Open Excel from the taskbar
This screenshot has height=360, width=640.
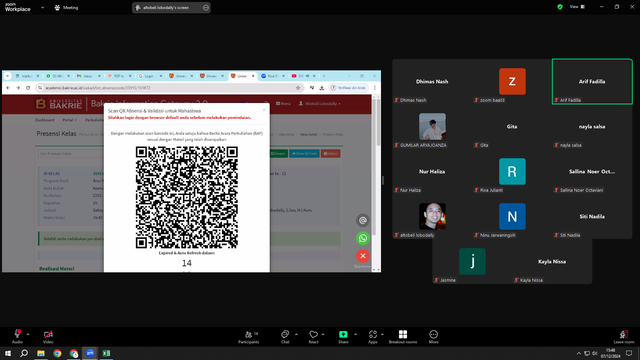[106, 353]
